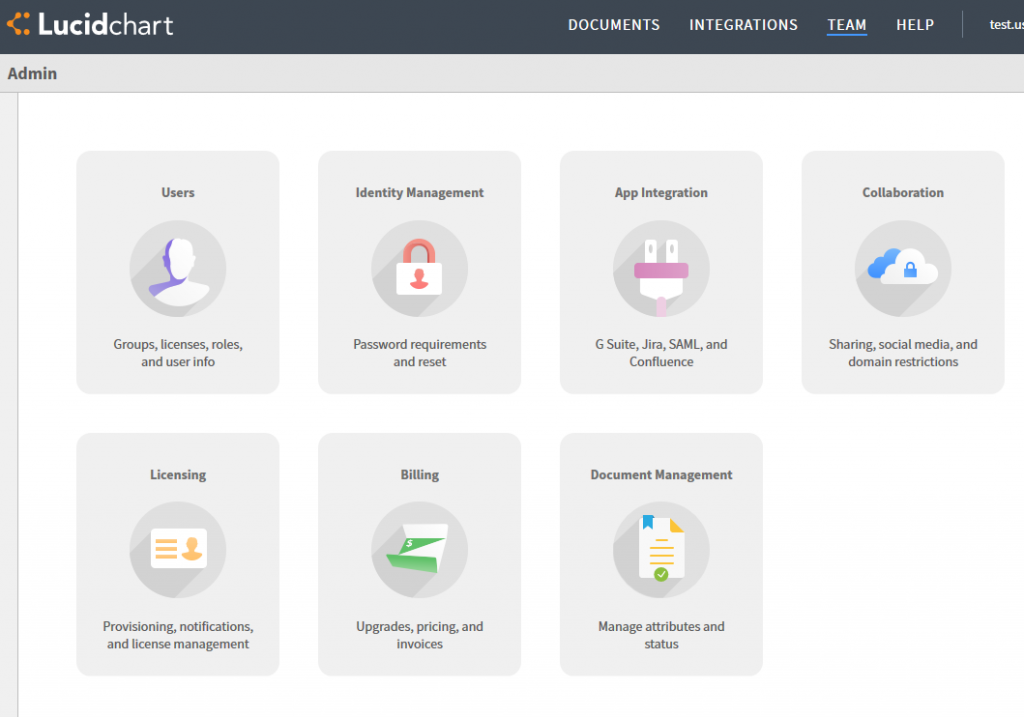Click 'Manage attributes and status' text
1024x717 pixels.
point(661,635)
